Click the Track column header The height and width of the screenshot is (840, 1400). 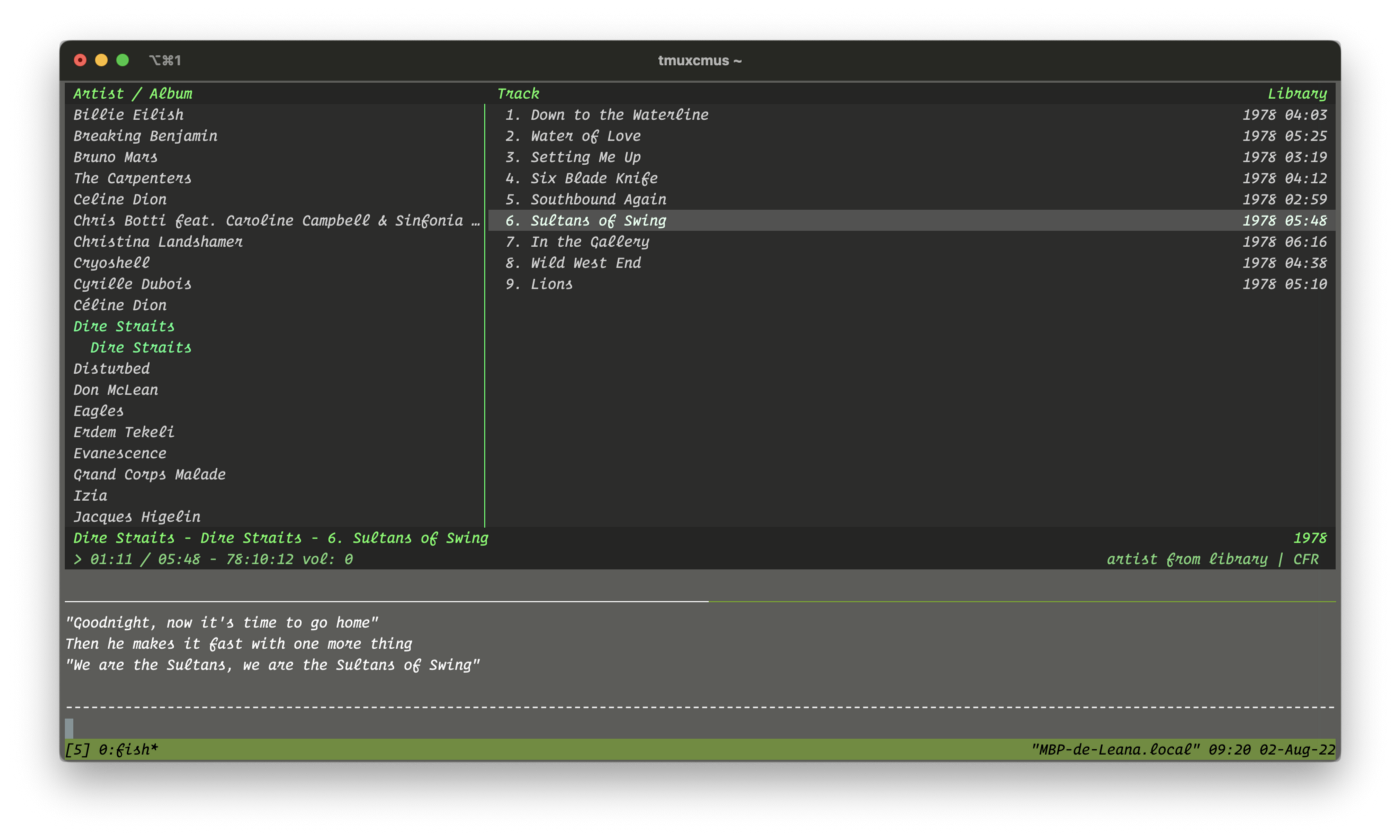(x=519, y=94)
